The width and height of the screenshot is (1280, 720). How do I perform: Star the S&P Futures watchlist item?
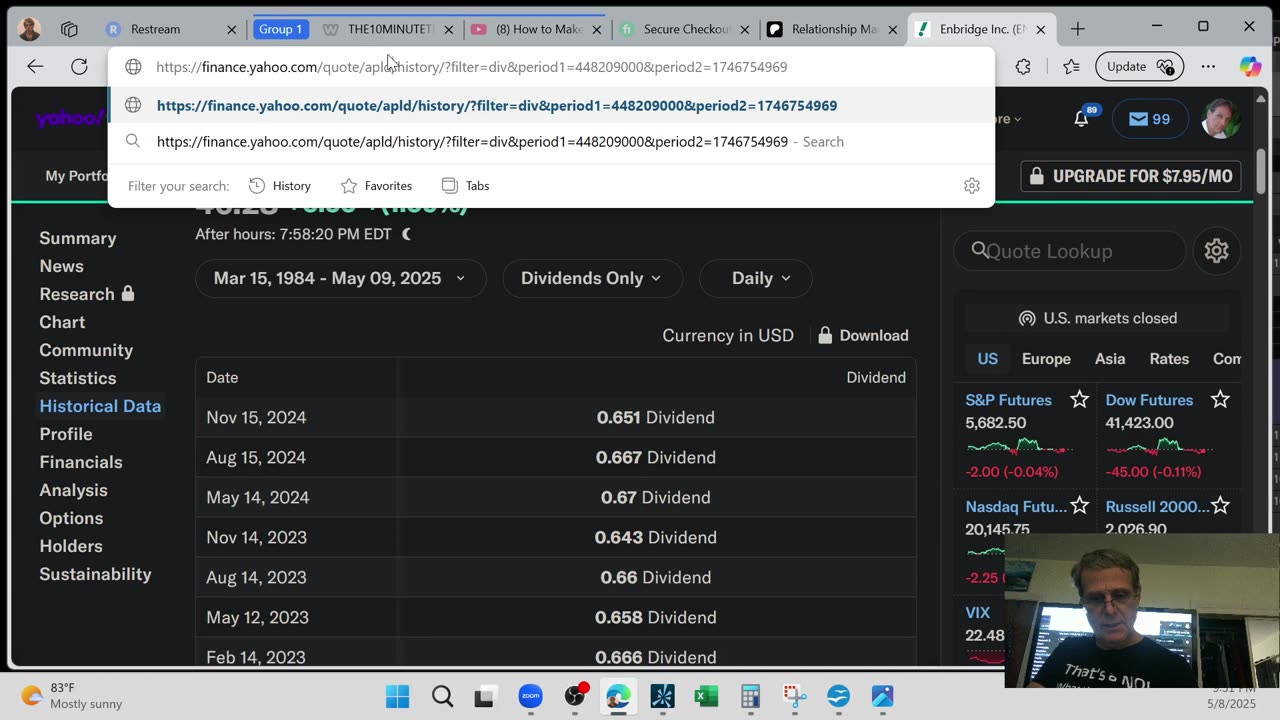click(x=1079, y=400)
